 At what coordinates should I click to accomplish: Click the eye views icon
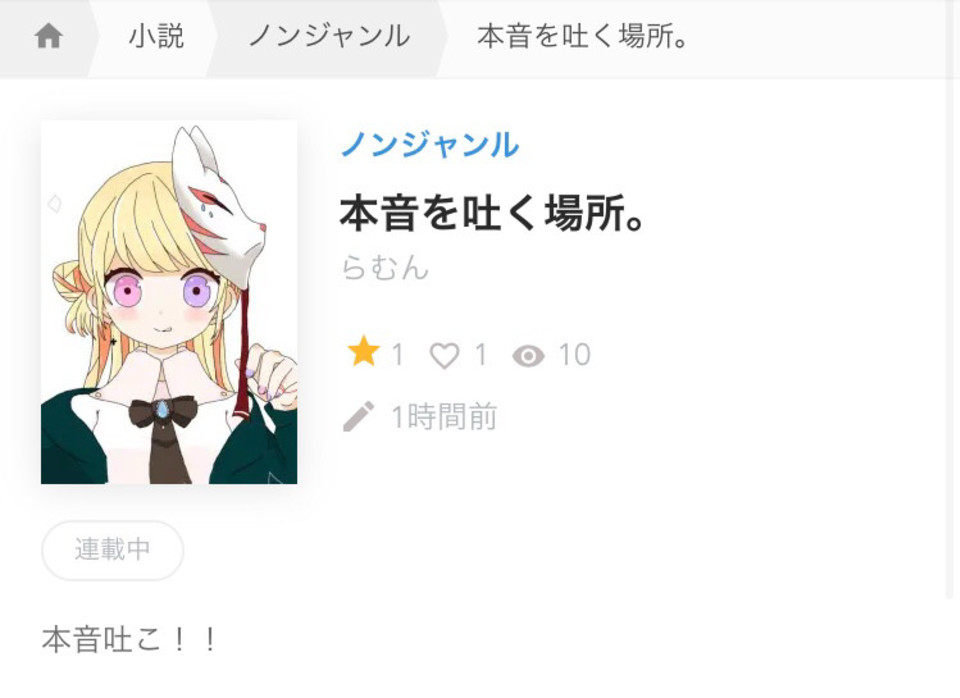[x=528, y=356]
